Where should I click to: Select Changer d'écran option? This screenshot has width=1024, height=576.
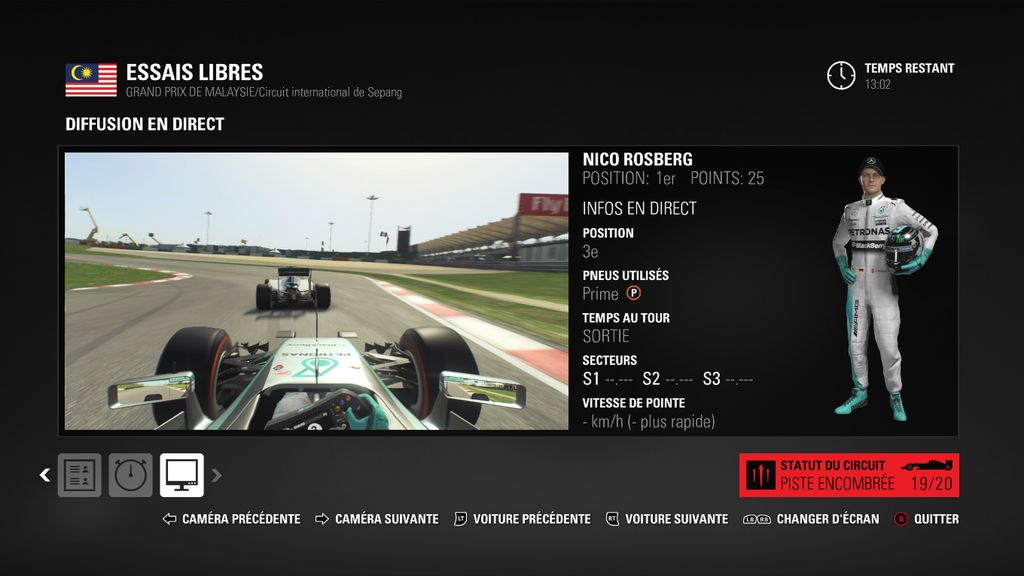pos(827,519)
